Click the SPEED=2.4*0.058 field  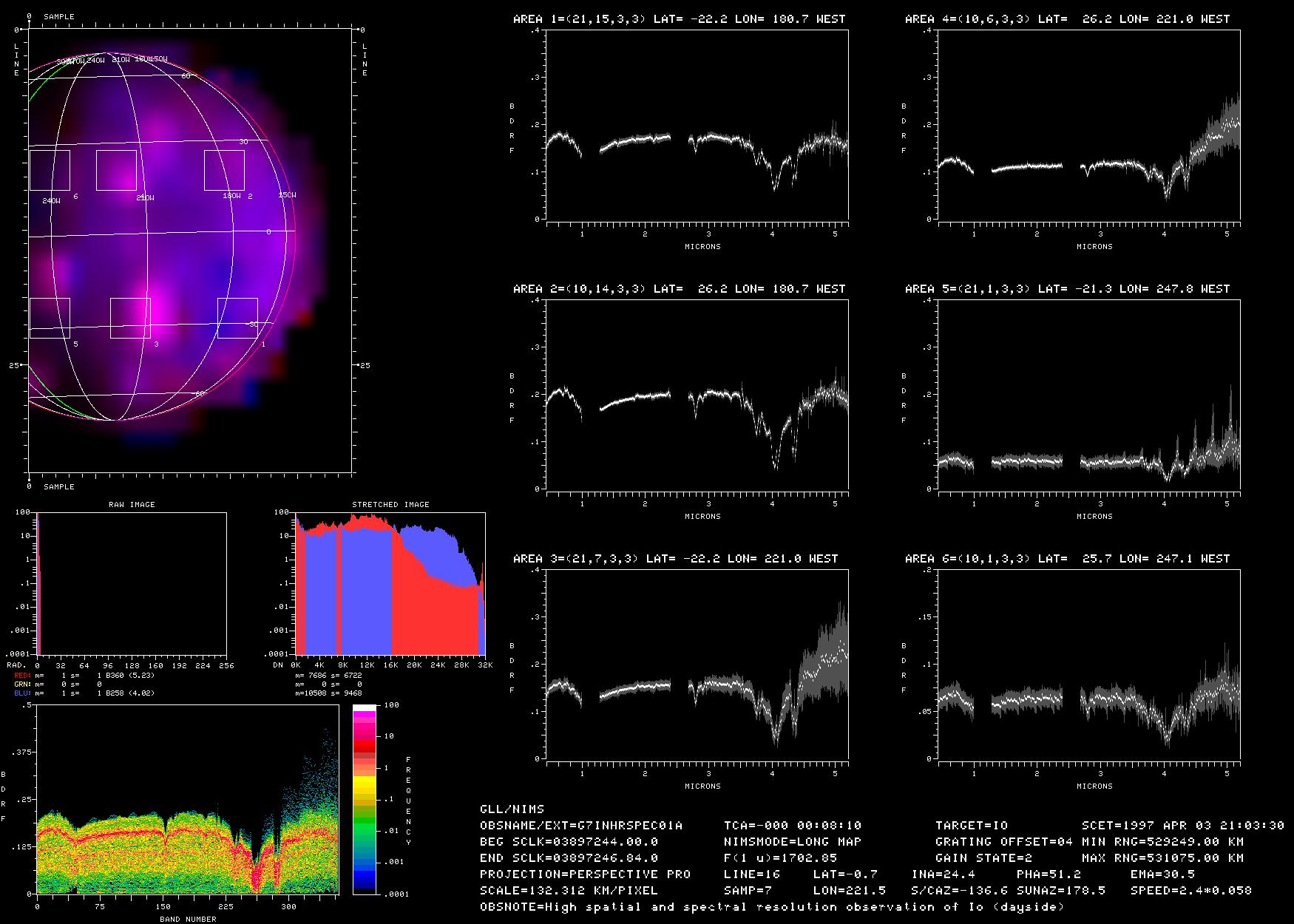(x=1190, y=891)
